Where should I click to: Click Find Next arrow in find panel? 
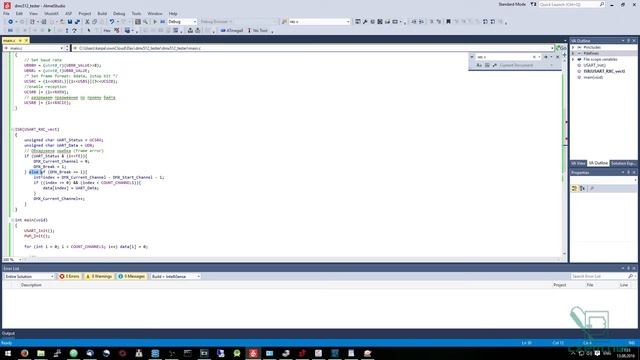(x=546, y=57)
